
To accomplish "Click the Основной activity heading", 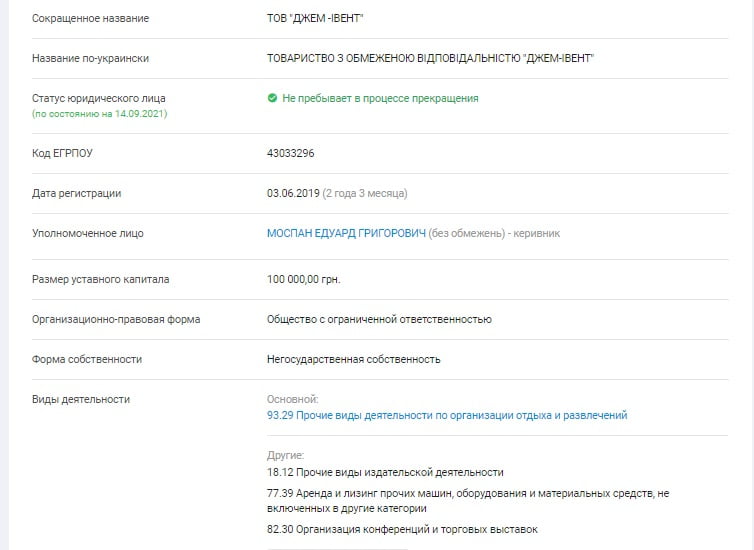I will [x=292, y=400].
